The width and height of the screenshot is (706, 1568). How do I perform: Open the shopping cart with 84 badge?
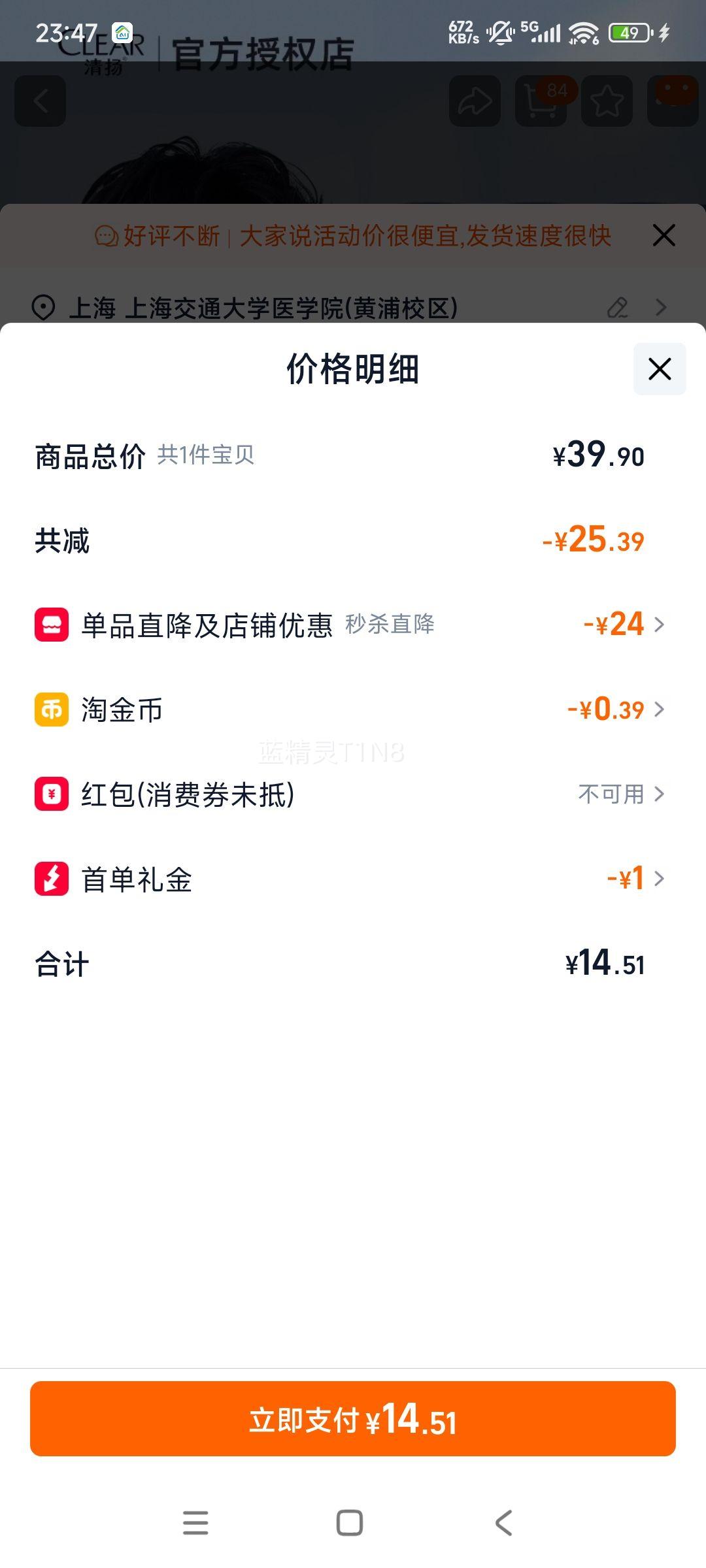click(x=541, y=101)
